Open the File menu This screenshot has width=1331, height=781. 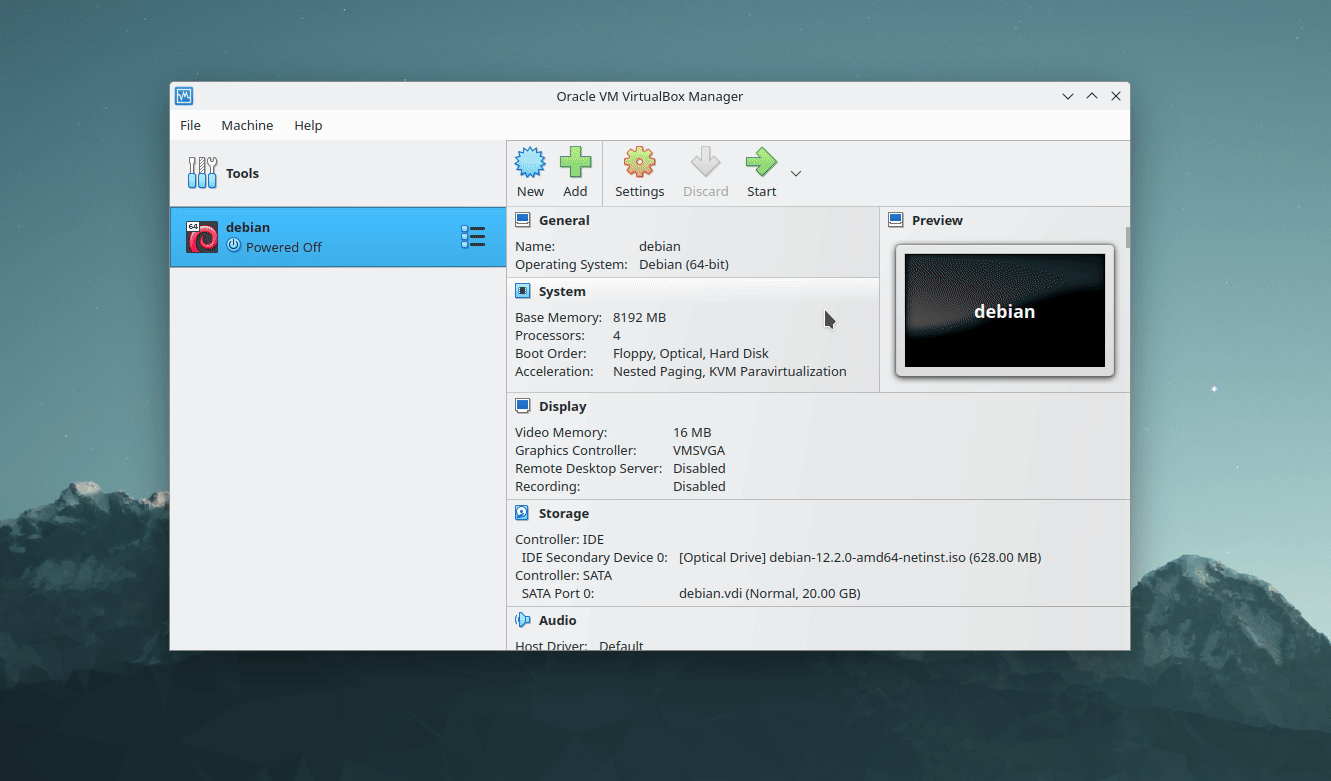(x=190, y=125)
